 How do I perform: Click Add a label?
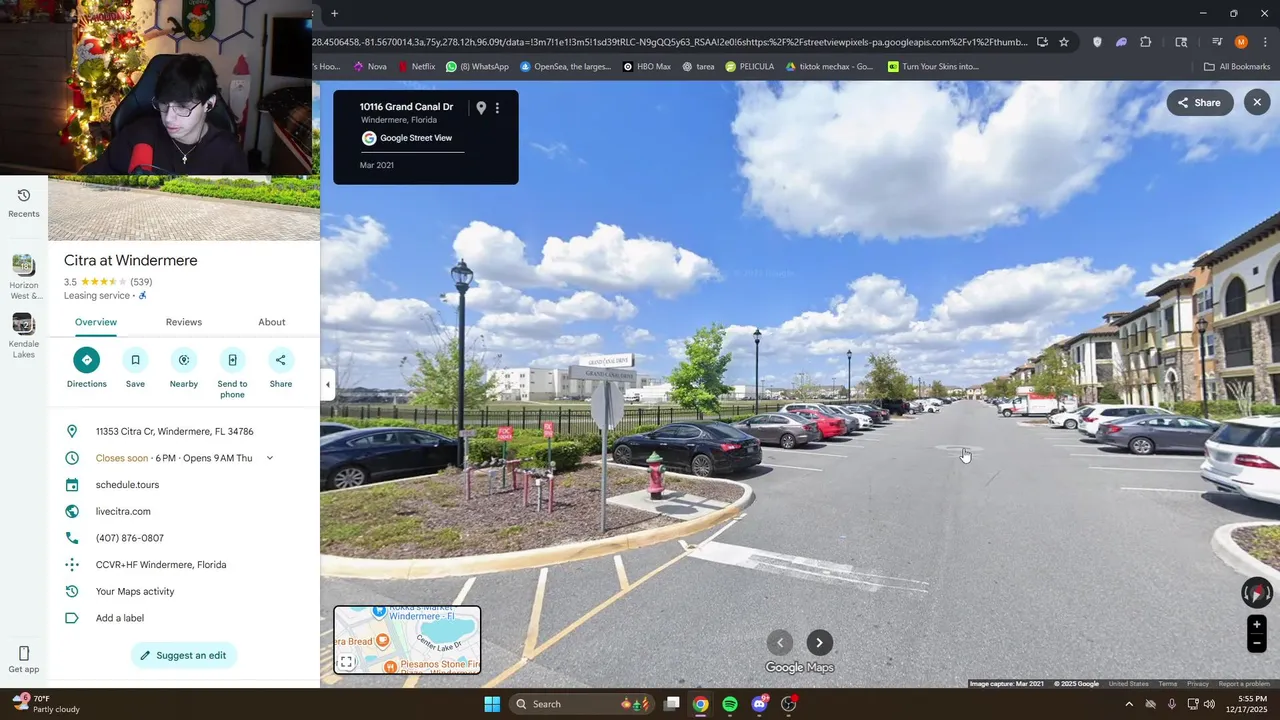coord(120,618)
